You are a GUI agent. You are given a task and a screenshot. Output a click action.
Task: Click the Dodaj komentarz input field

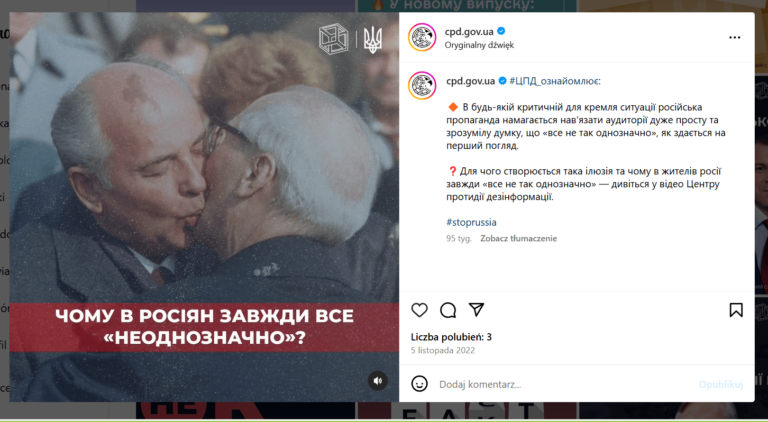563,384
